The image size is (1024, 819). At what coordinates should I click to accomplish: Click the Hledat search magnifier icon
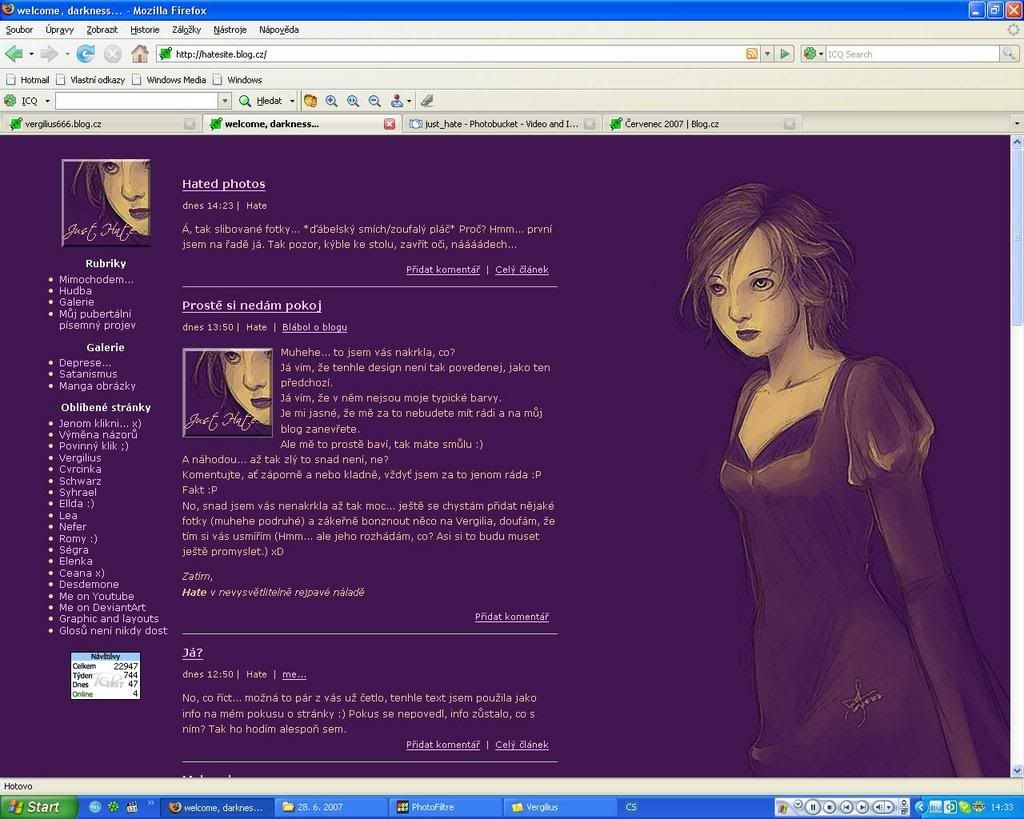tap(244, 100)
